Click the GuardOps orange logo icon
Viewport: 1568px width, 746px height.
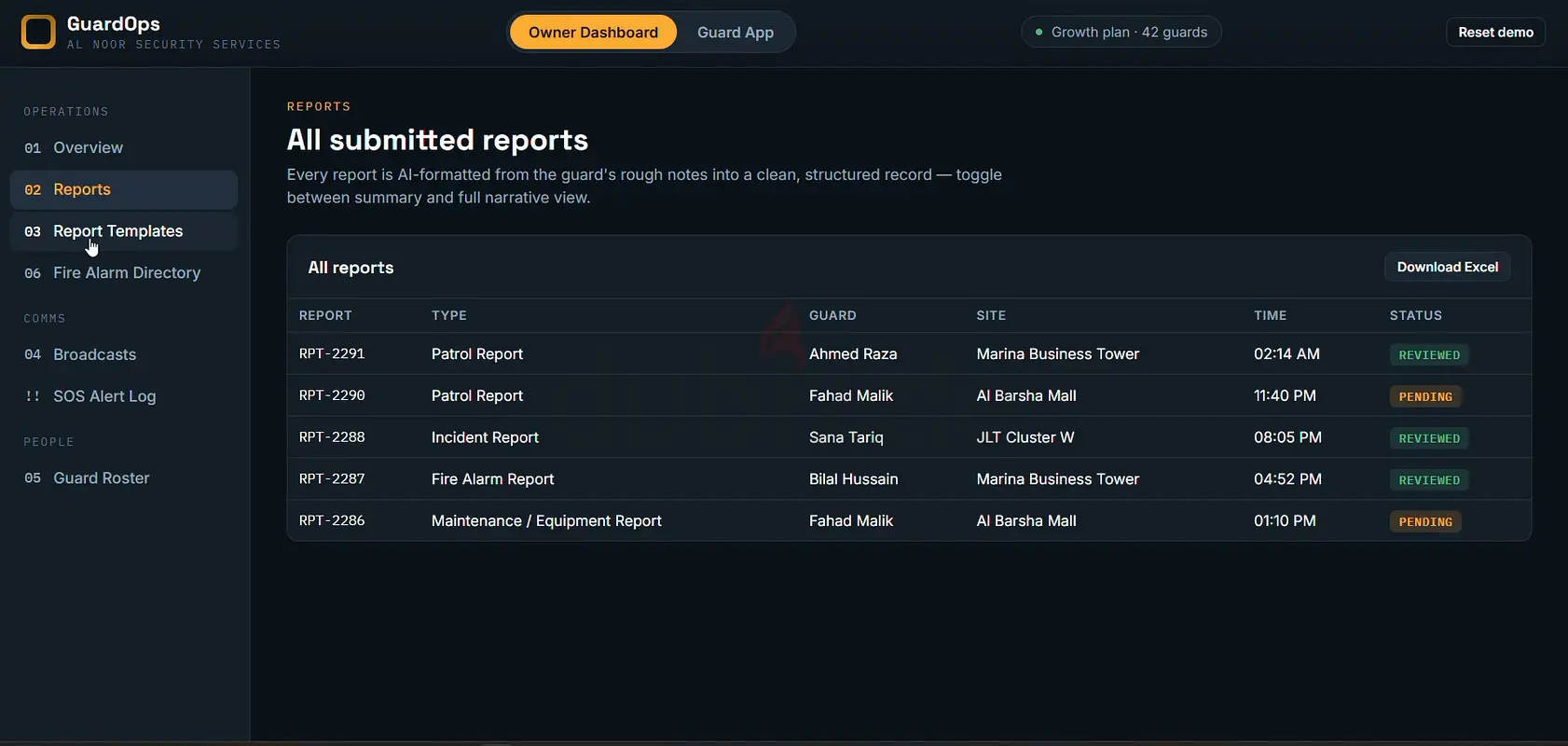point(38,32)
